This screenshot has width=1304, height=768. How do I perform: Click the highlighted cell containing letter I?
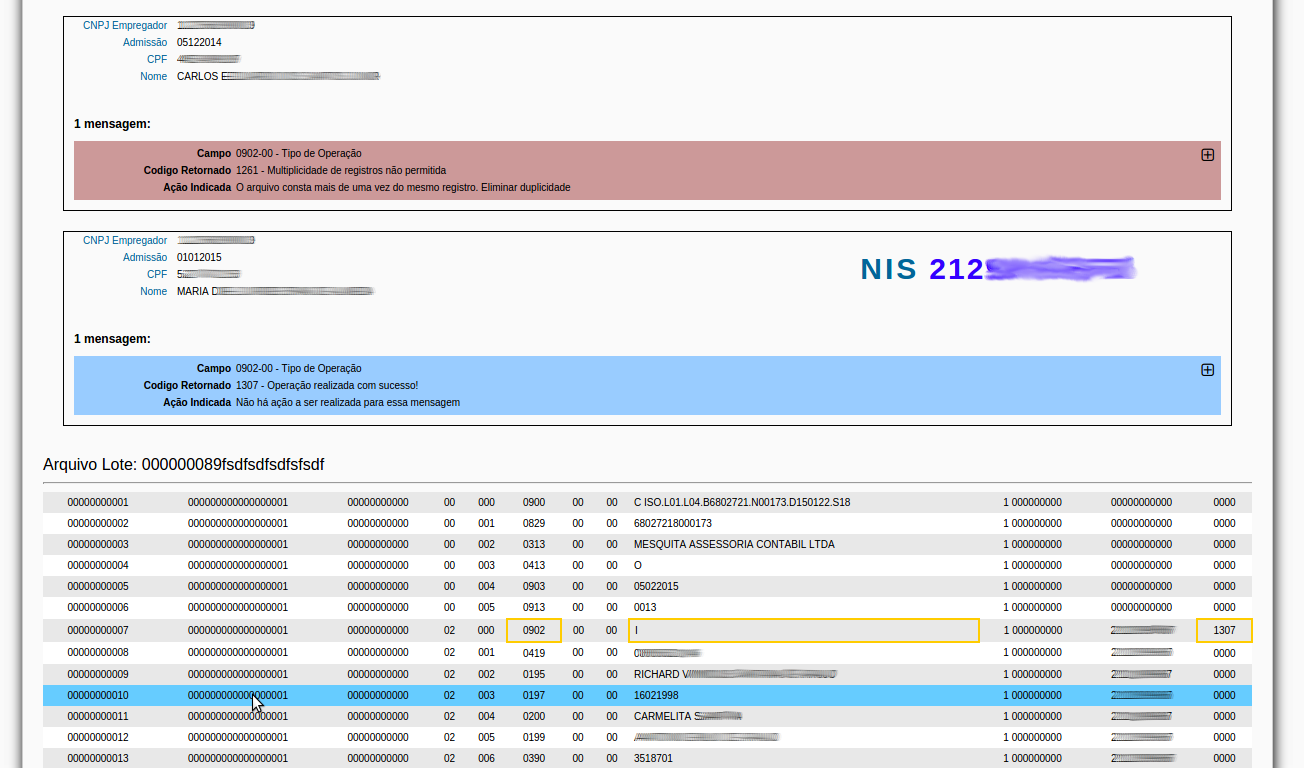point(803,630)
